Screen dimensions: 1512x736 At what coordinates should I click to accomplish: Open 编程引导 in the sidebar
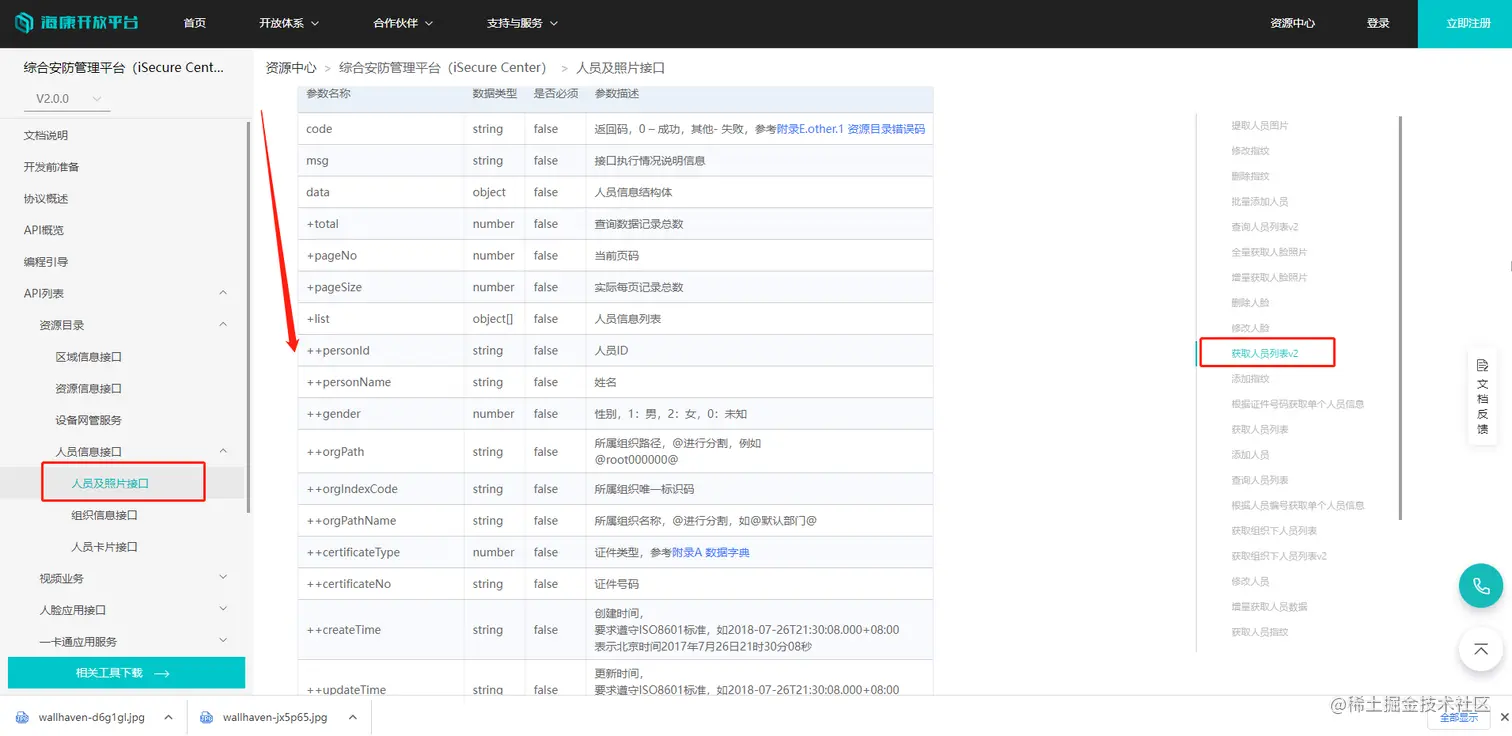(x=46, y=262)
